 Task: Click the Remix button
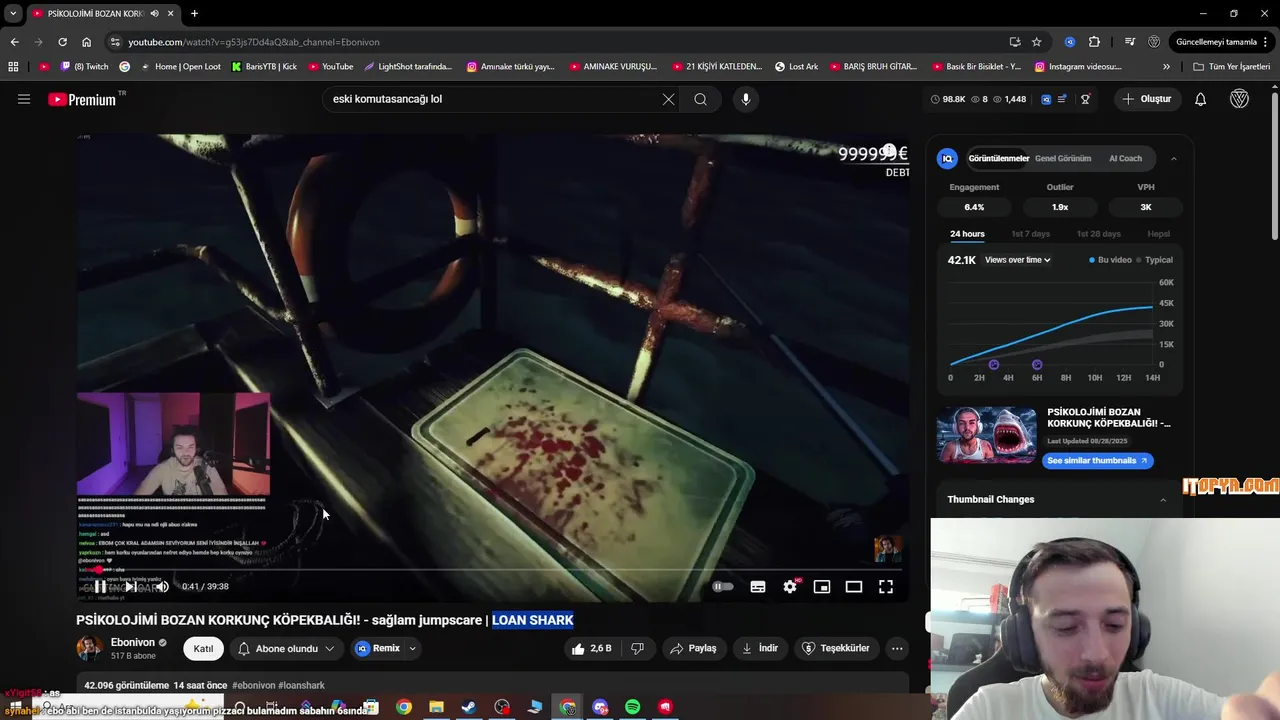378,649
